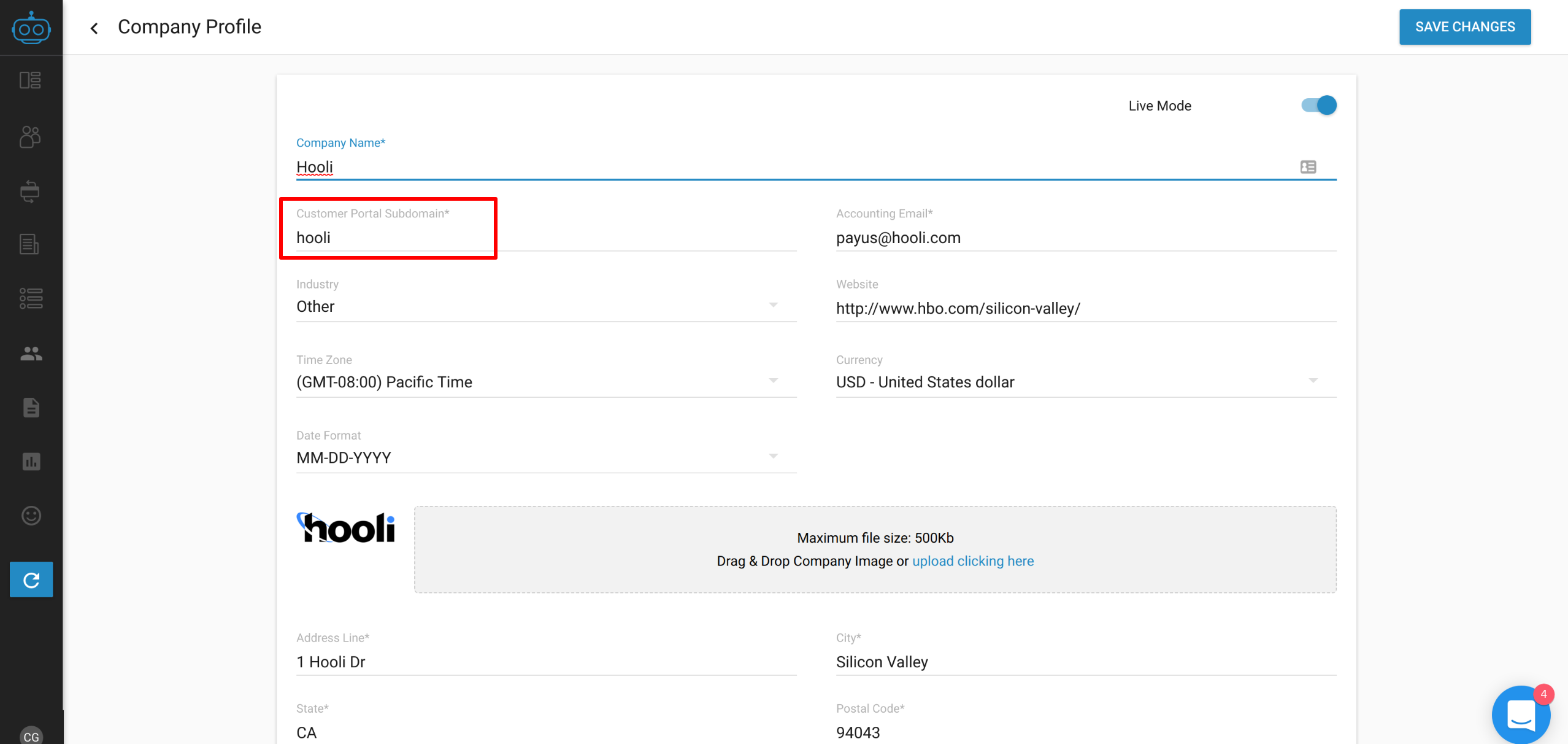Viewport: 1568px width, 744px height.
Task: Open the dashboard layout icon in sidebar
Action: tap(30, 80)
